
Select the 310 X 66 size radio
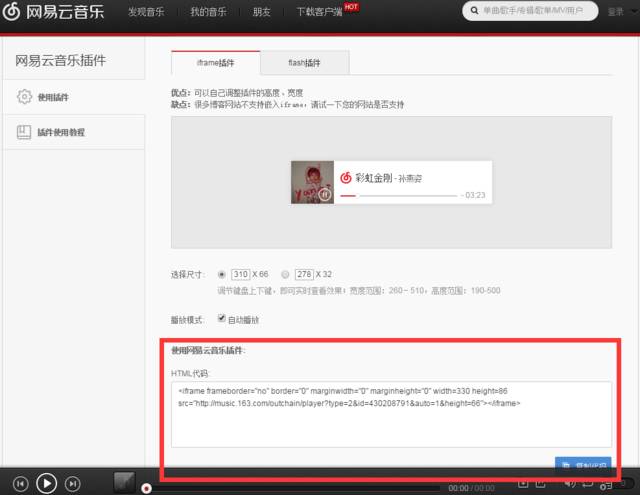(x=222, y=274)
